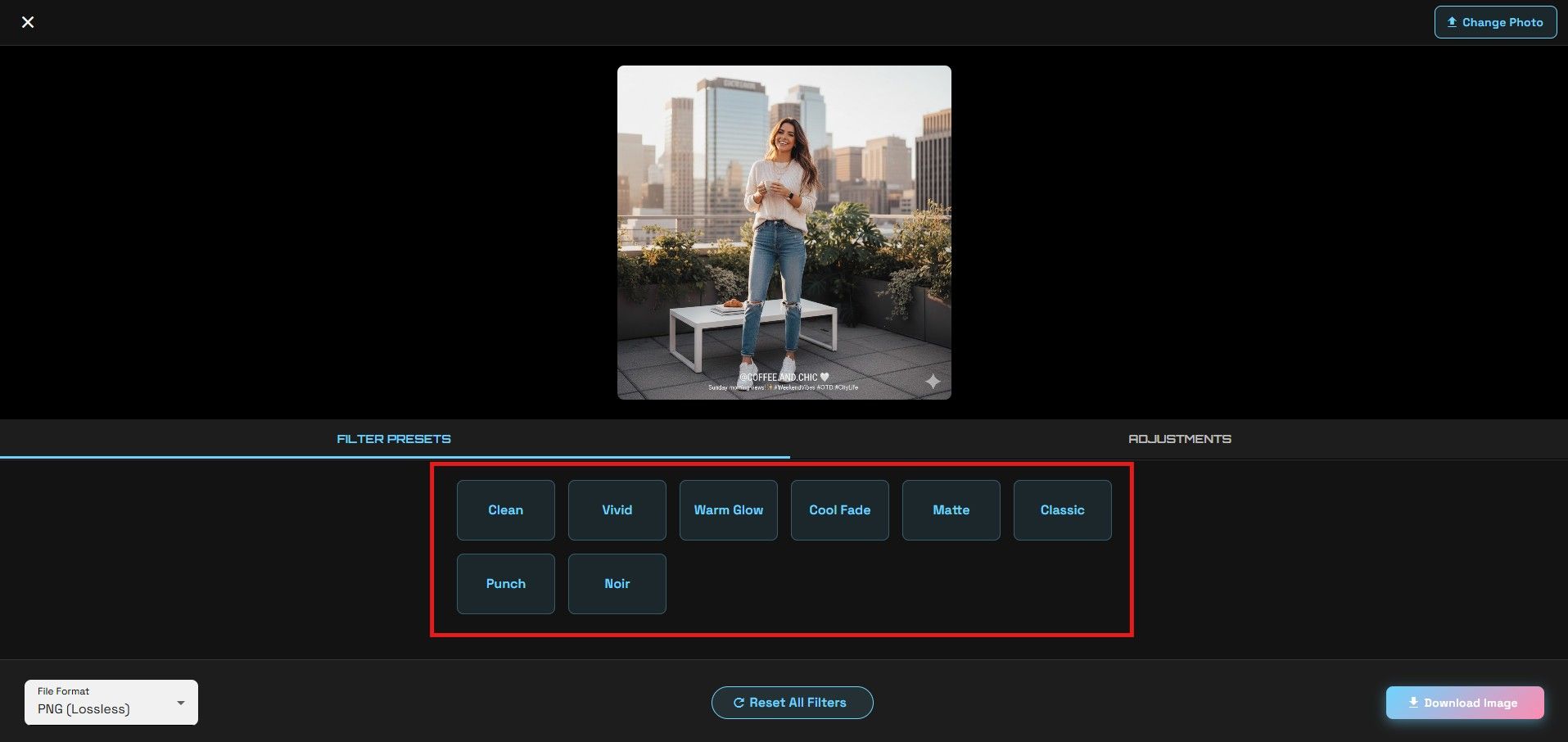Apply the Noir black-and-white preset

[617, 583]
